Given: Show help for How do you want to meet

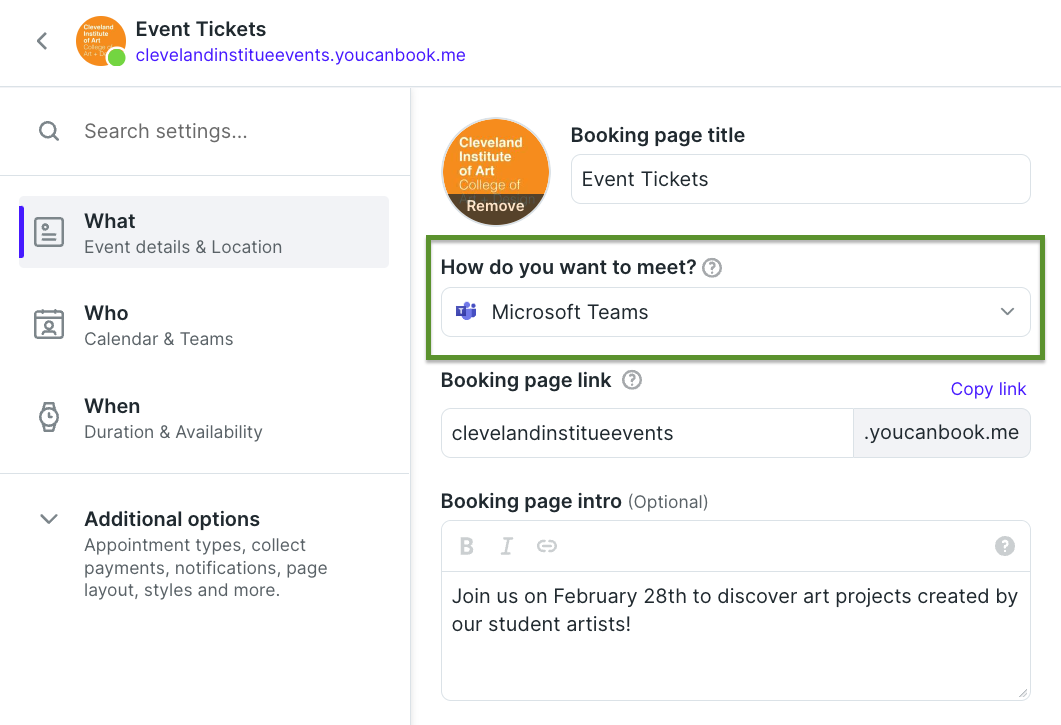Looking at the screenshot, I should tap(712, 268).
